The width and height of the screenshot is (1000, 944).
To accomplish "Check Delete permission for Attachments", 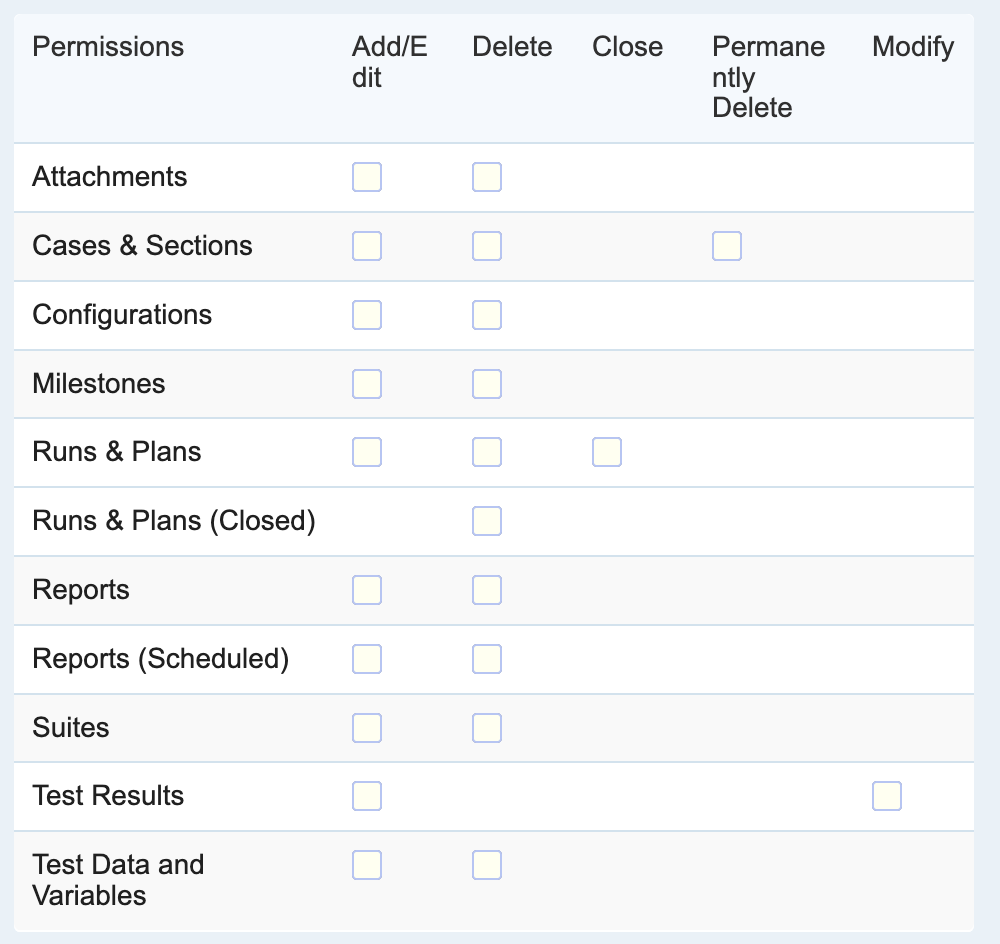I will (487, 177).
